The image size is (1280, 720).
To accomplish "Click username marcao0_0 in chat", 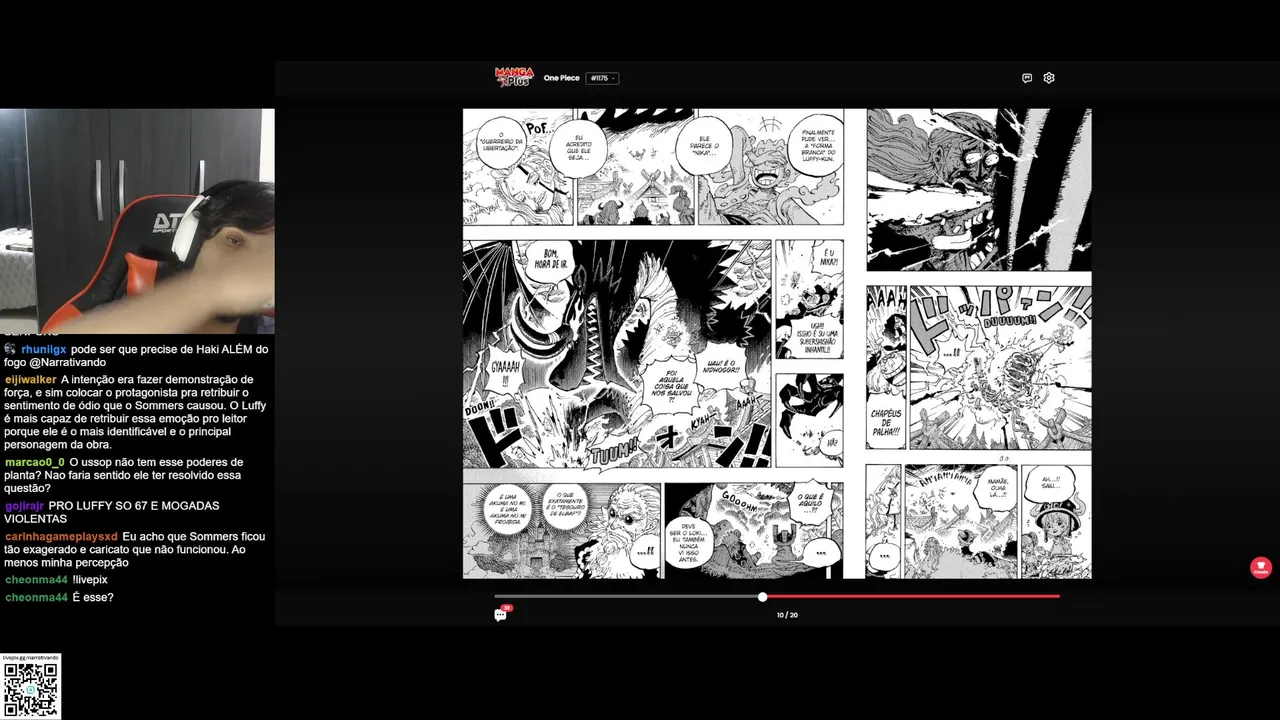I will point(34,463).
